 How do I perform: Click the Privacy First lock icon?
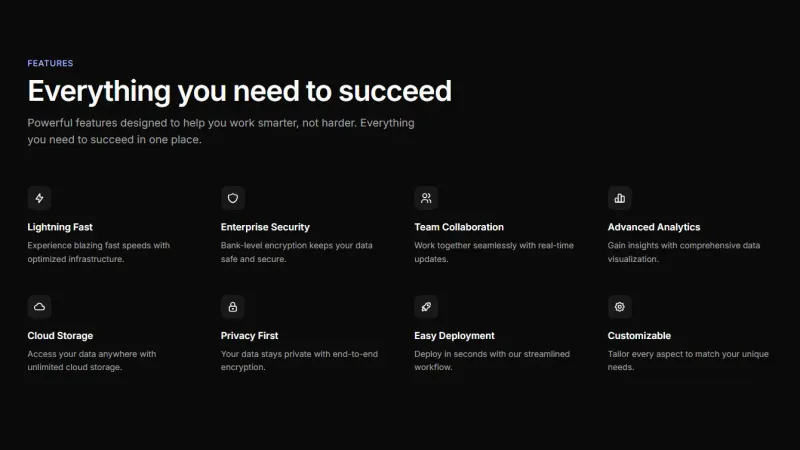233,307
